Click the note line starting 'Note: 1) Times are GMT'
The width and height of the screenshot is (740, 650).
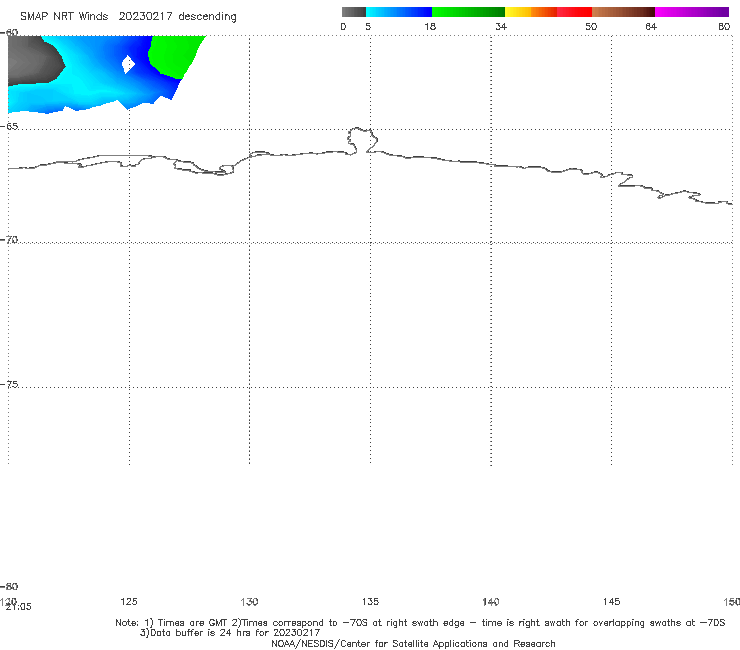420,623
